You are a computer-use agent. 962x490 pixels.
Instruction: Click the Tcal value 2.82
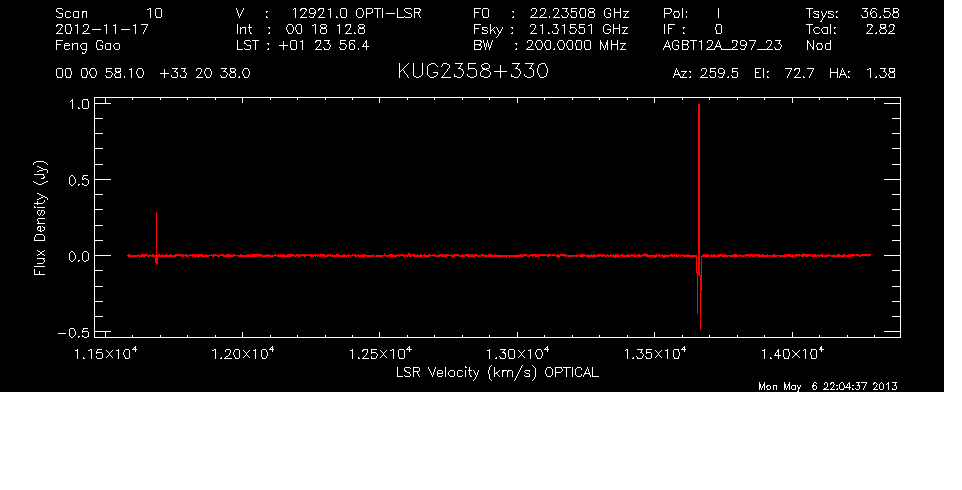pos(882,29)
